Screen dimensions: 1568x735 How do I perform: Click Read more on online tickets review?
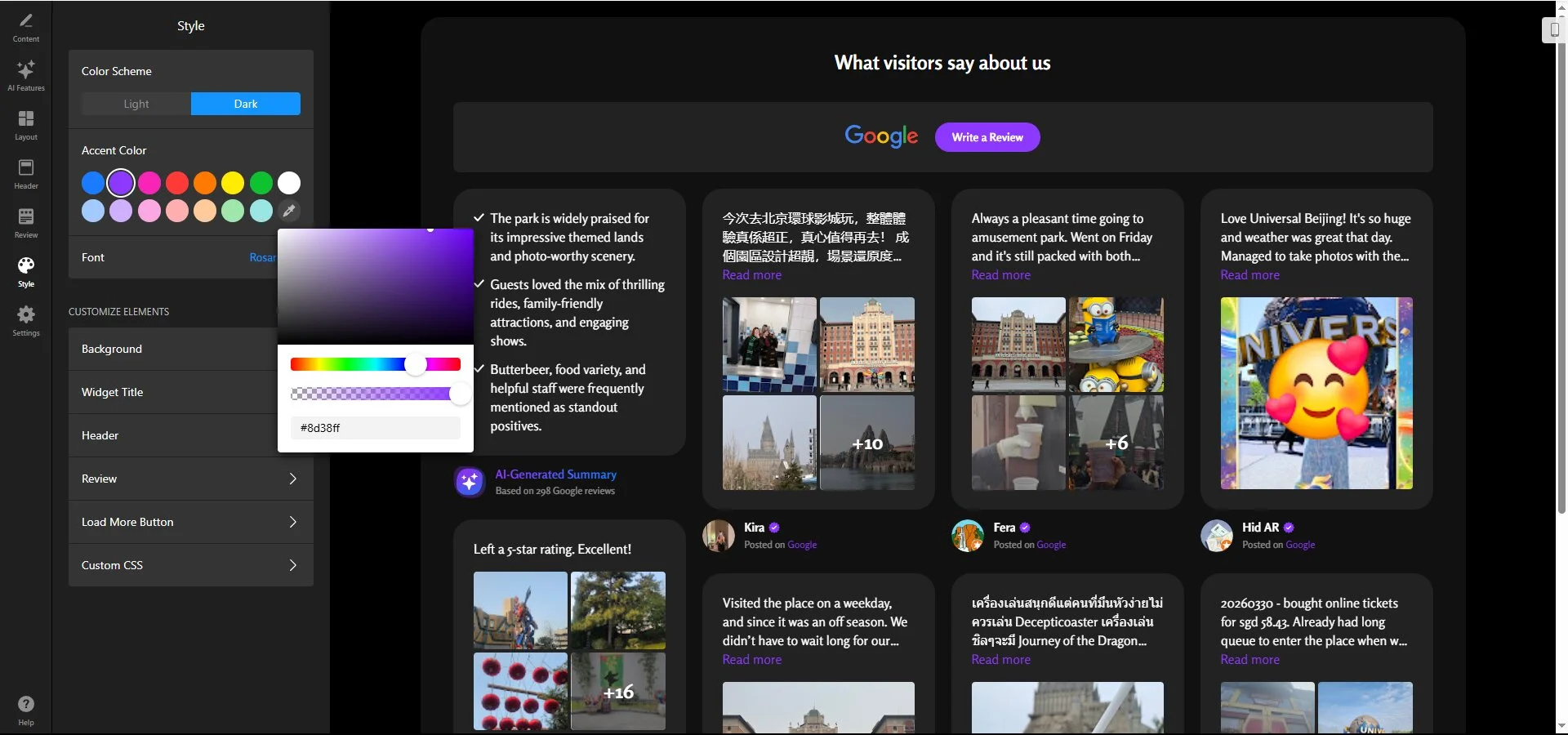1249,660
